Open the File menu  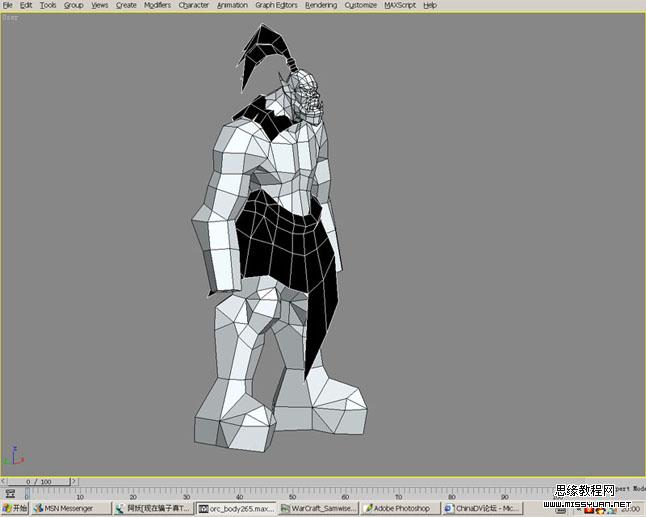[7, 5]
